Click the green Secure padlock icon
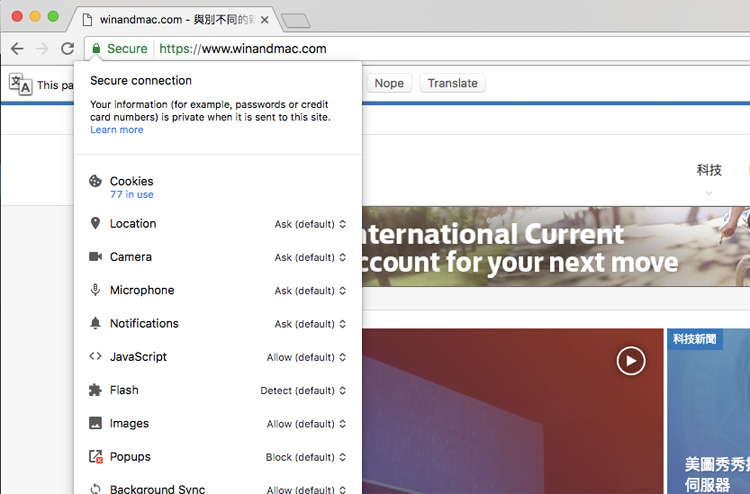This screenshot has width=750, height=494. coord(96,49)
